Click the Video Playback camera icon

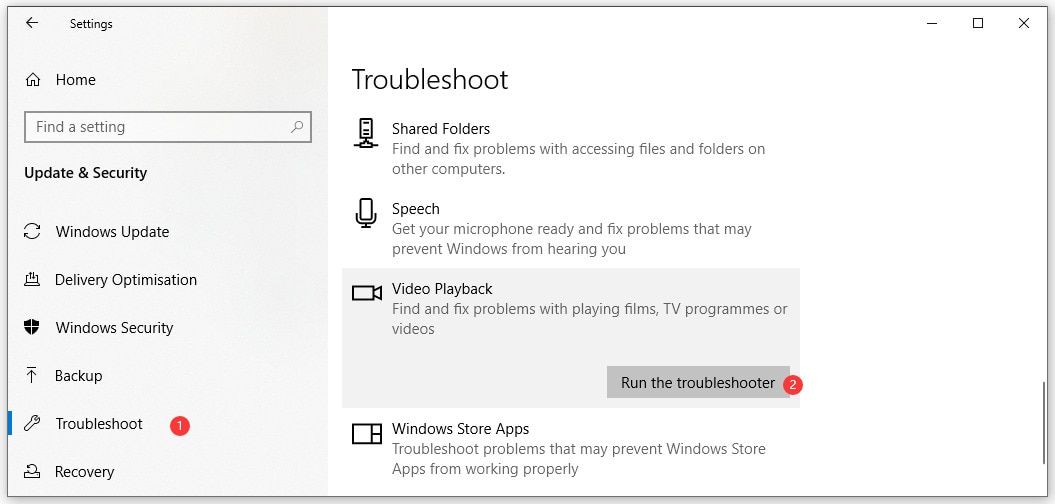tap(367, 292)
